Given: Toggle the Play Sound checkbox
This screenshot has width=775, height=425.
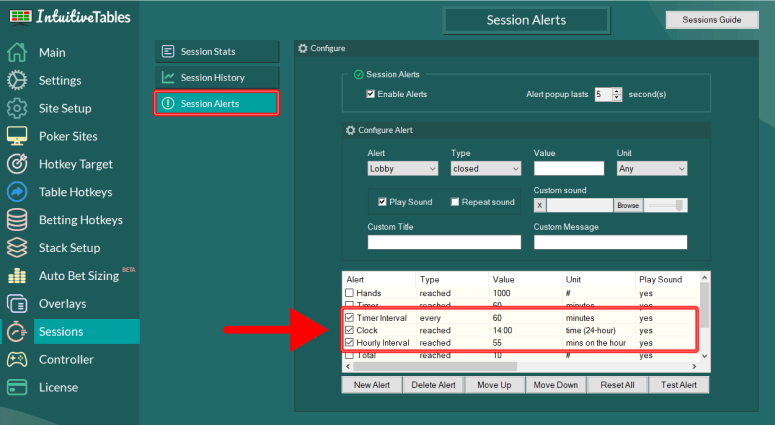Looking at the screenshot, I should tap(382, 202).
